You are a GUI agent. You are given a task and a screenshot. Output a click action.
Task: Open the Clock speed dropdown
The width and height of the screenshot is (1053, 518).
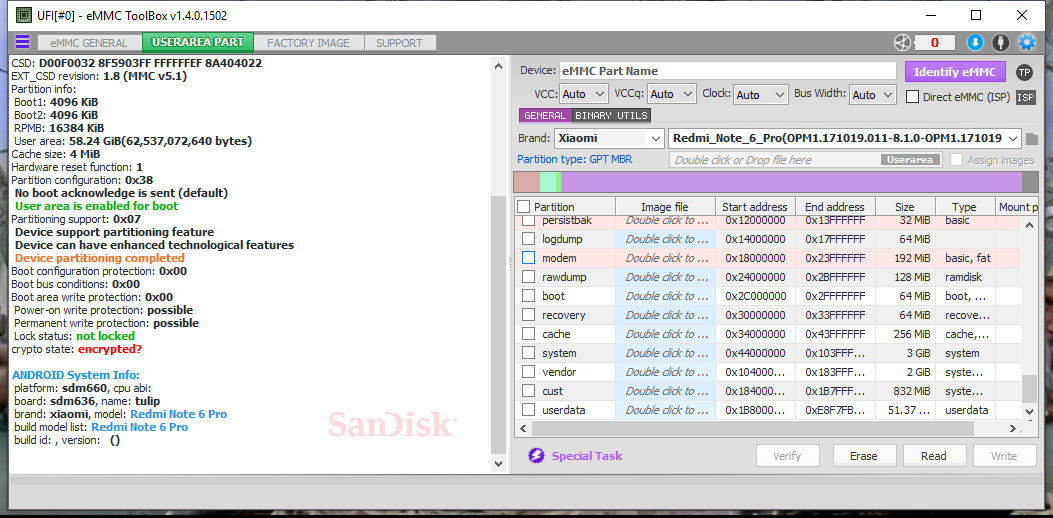(760, 95)
